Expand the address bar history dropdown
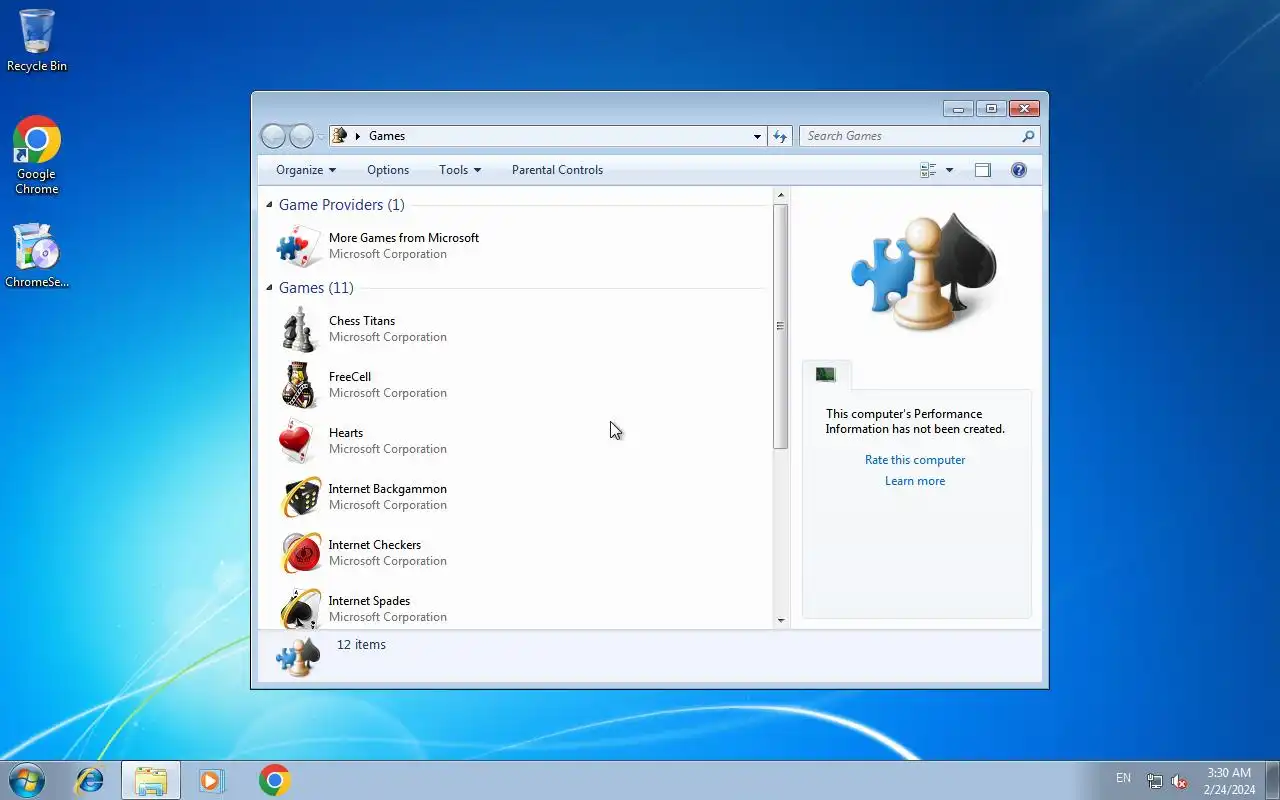Screen dimensions: 1280x800 click(757, 136)
